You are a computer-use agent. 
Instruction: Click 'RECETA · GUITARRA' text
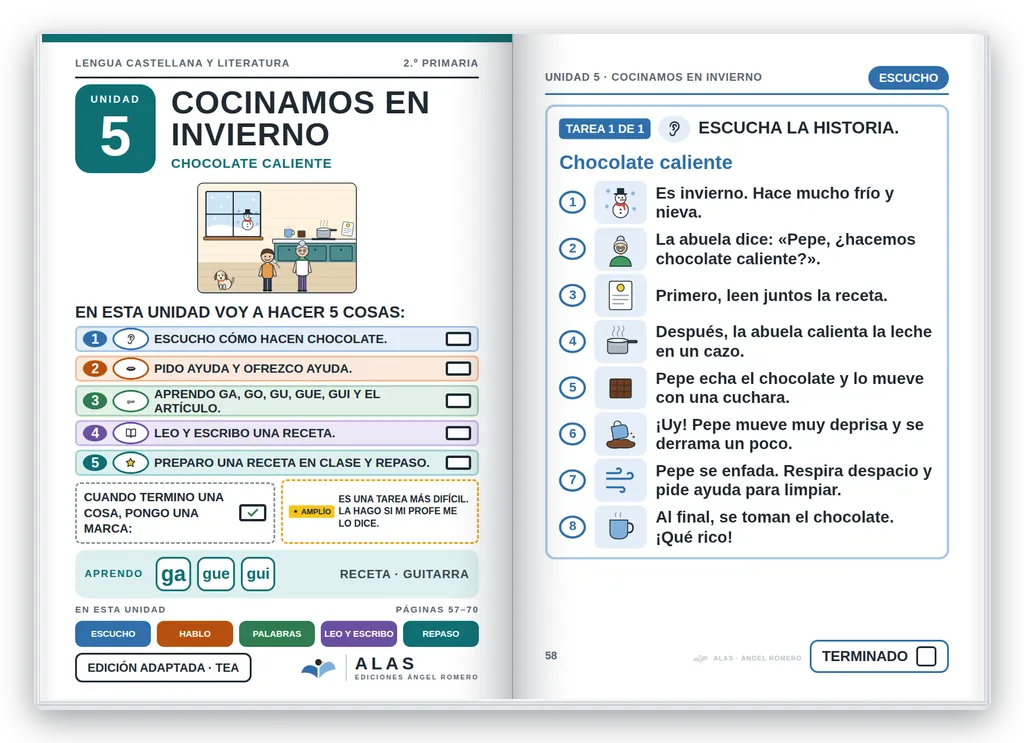tap(404, 574)
